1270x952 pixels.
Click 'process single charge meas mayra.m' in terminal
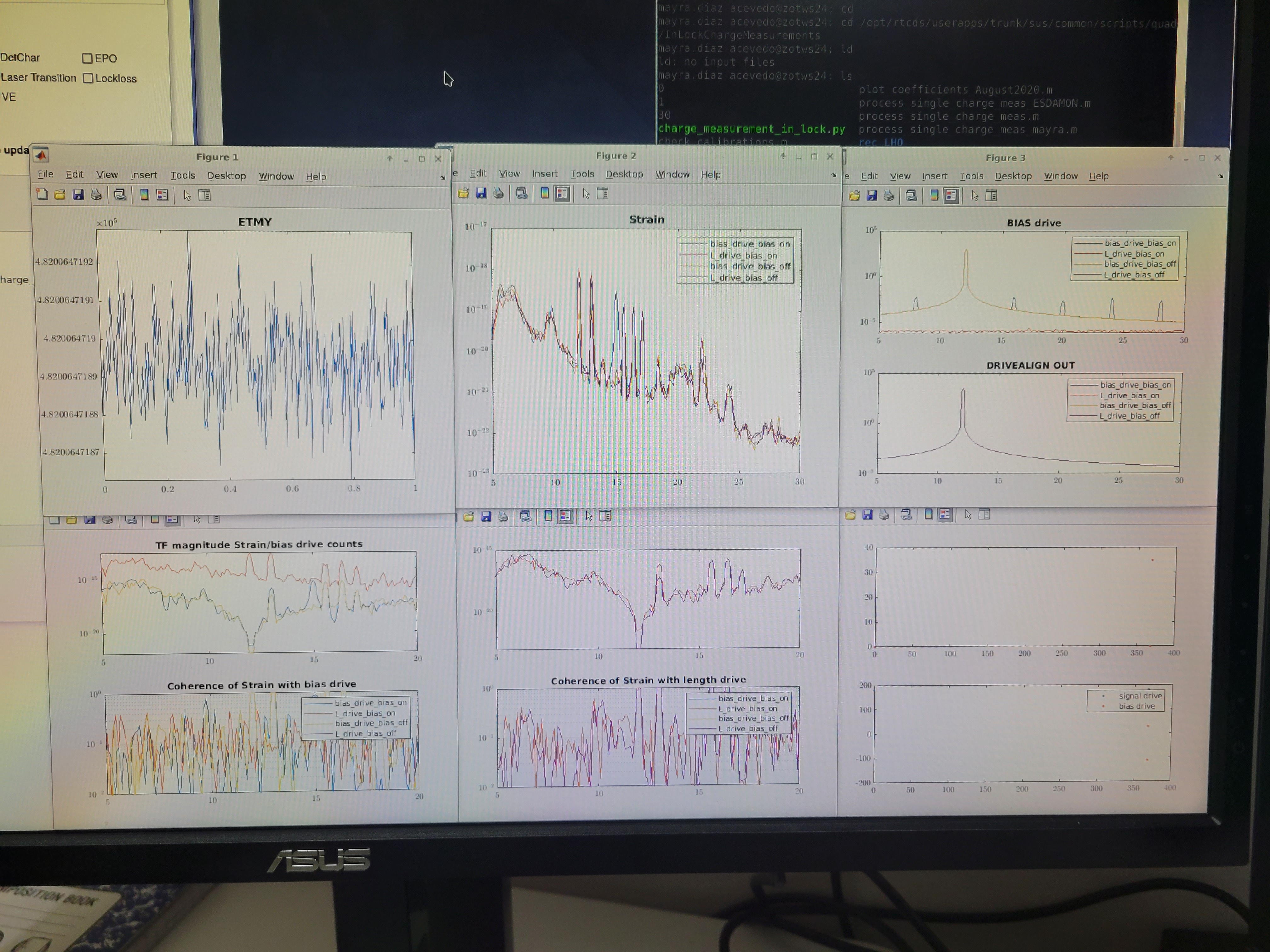(x=967, y=130)
